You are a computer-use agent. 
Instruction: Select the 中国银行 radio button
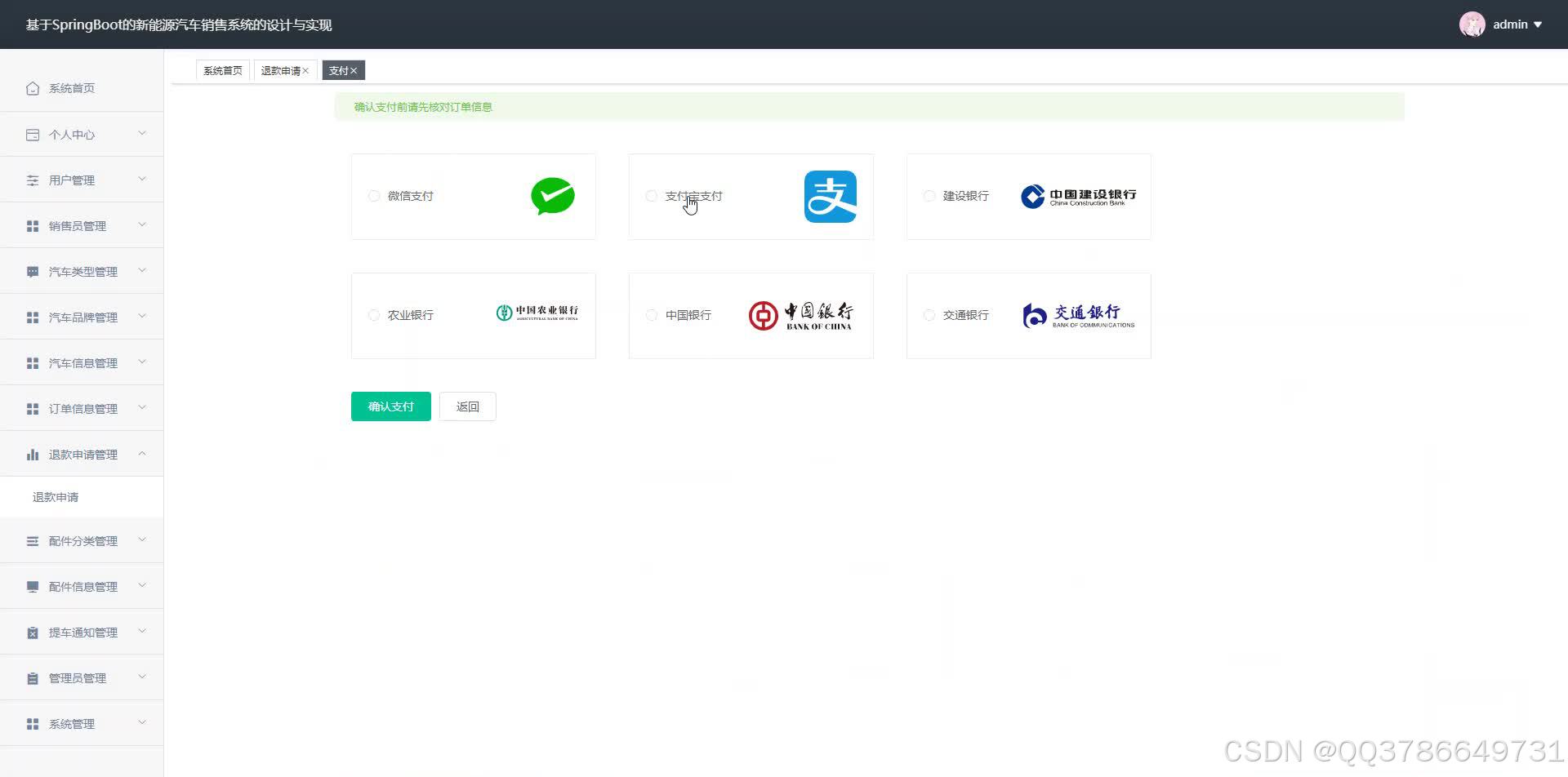coord(652,315)
